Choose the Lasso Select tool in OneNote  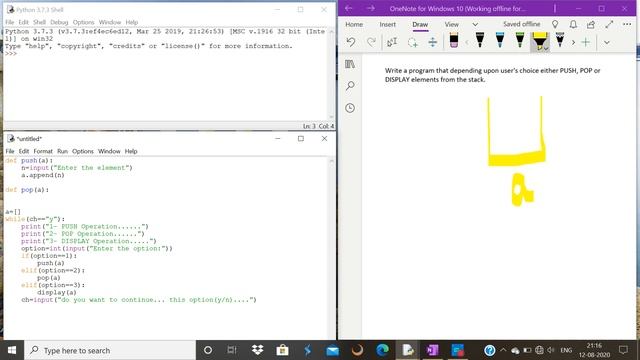[412, 42]
